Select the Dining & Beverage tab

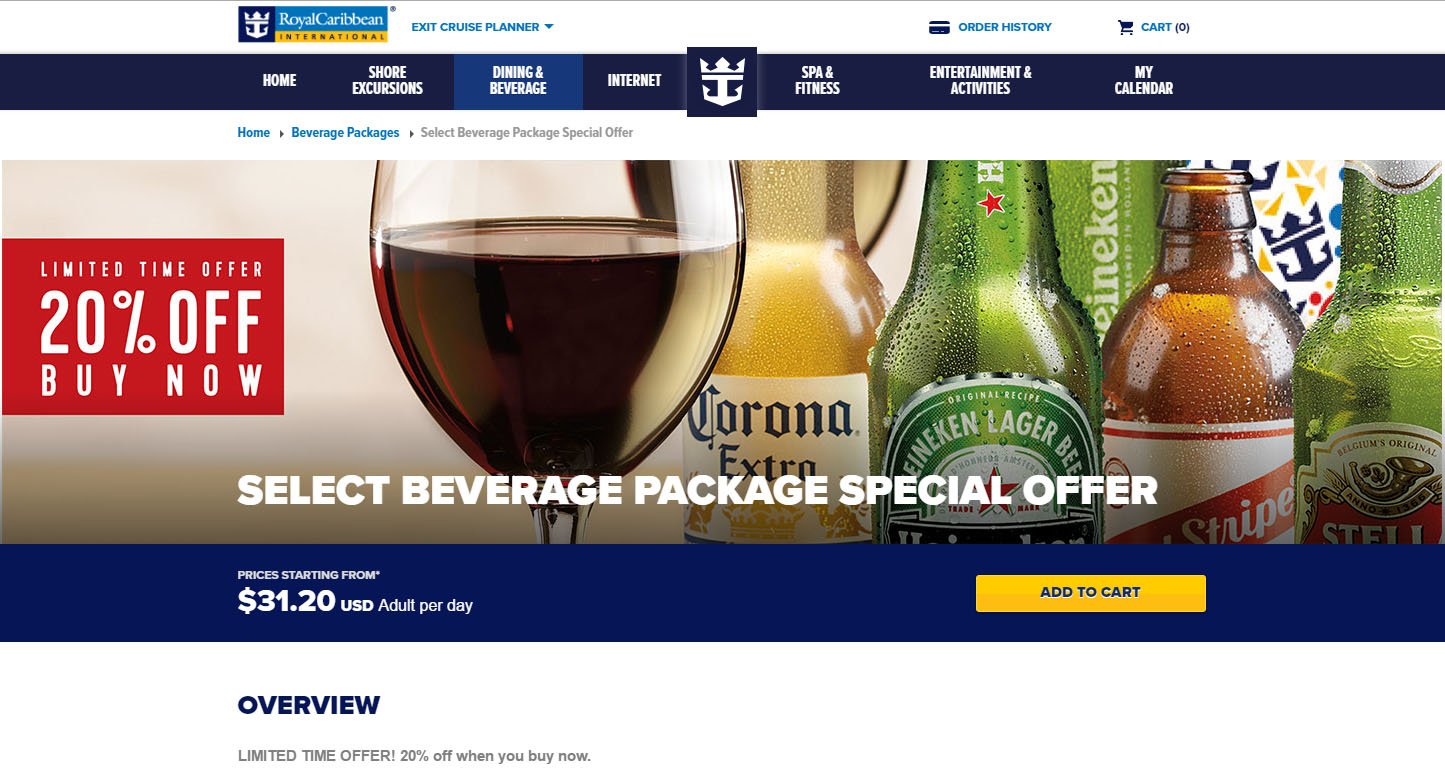(518, 82)
